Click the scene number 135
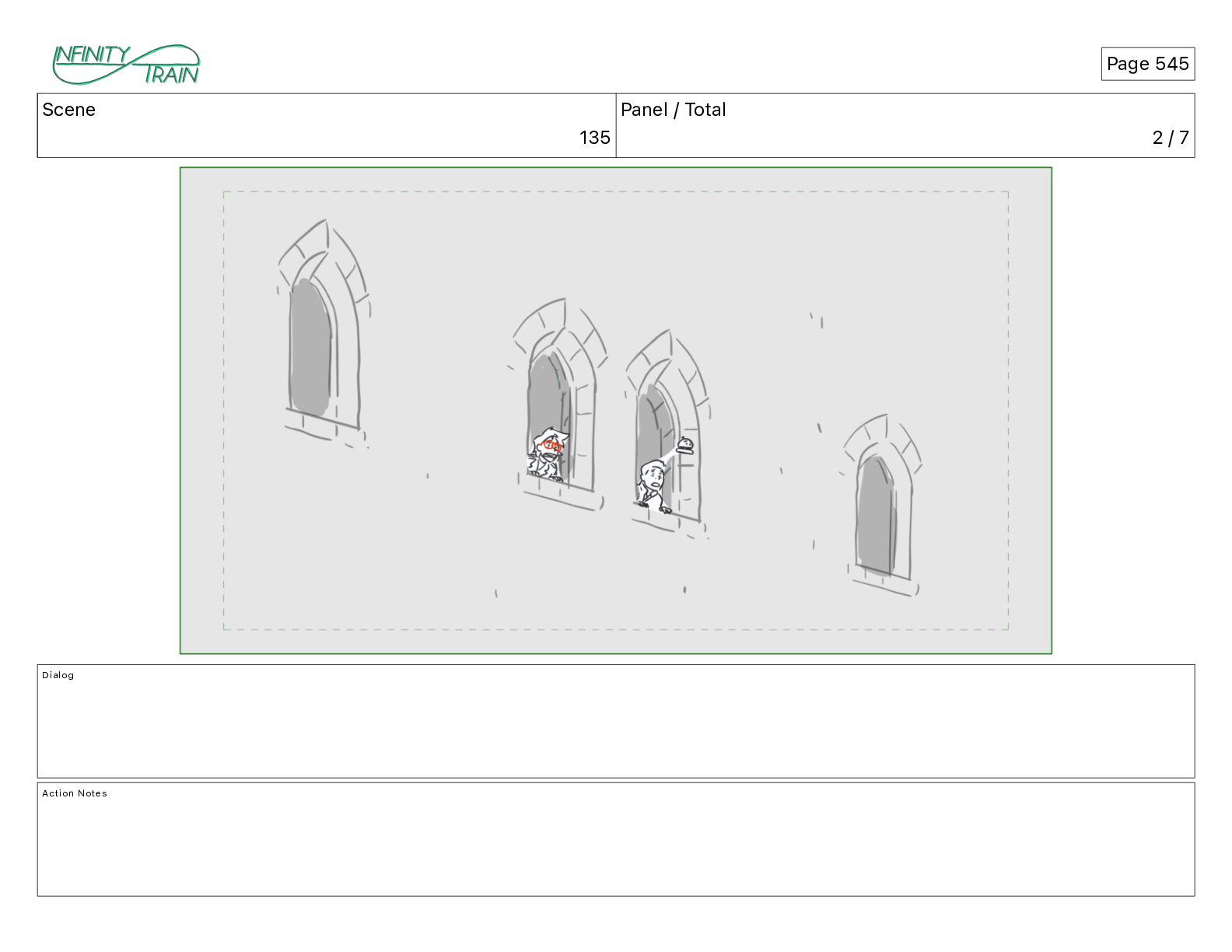The width and height of the screenshot is (1232, 952). tap(594, 138)
